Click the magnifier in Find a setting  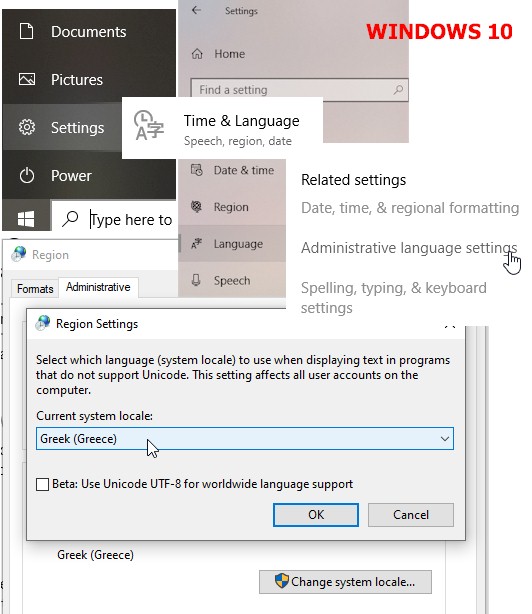click(x=398, y=90)
